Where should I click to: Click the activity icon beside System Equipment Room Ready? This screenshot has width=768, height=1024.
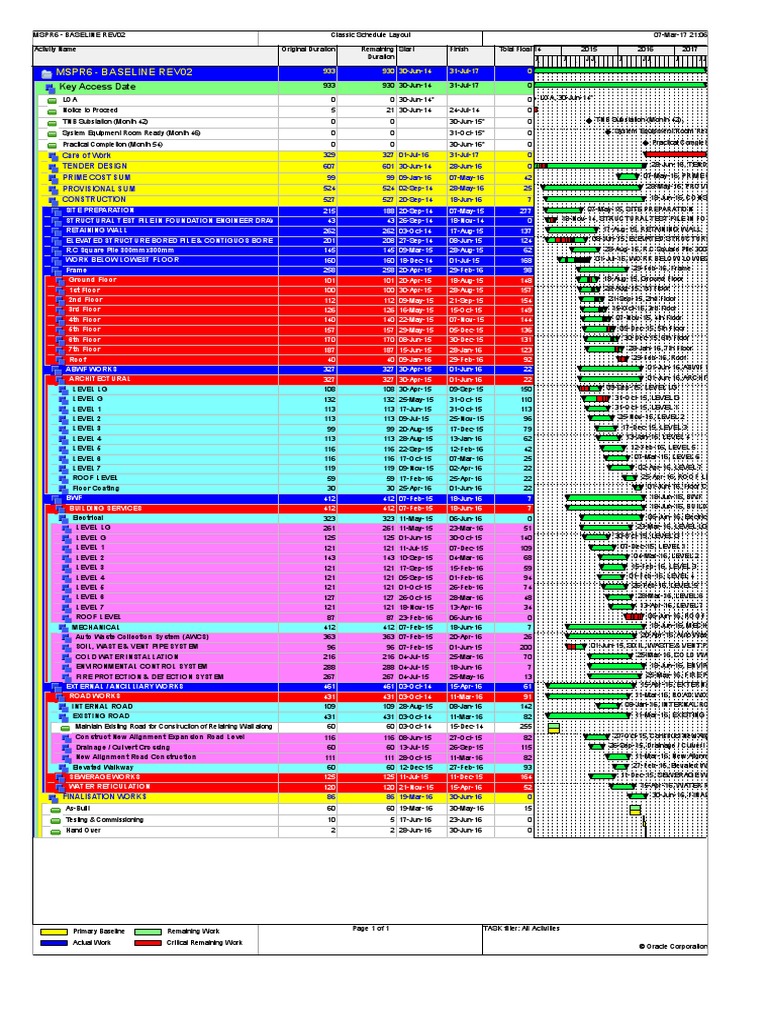[52, 134]
